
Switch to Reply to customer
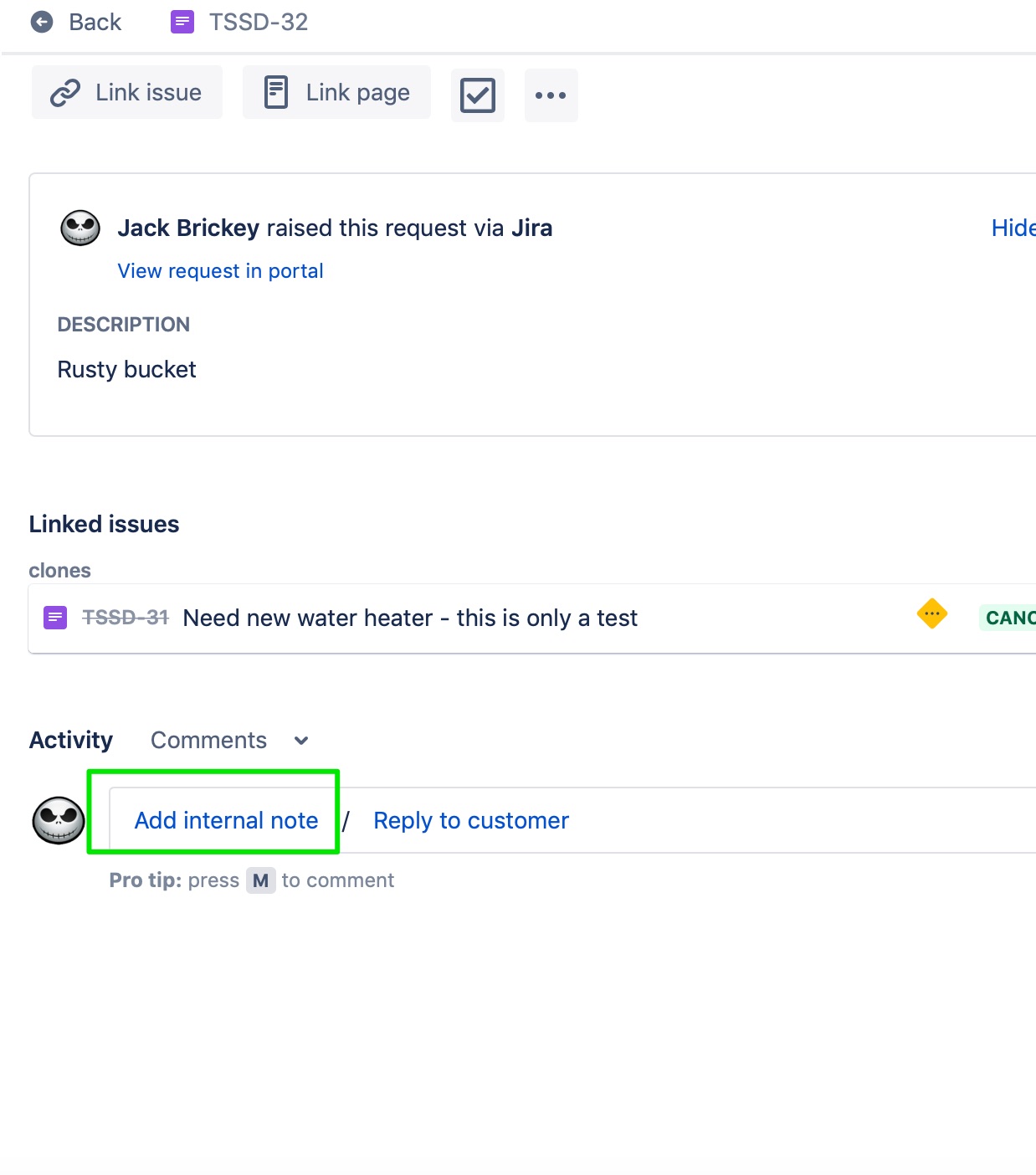(469, 820)
